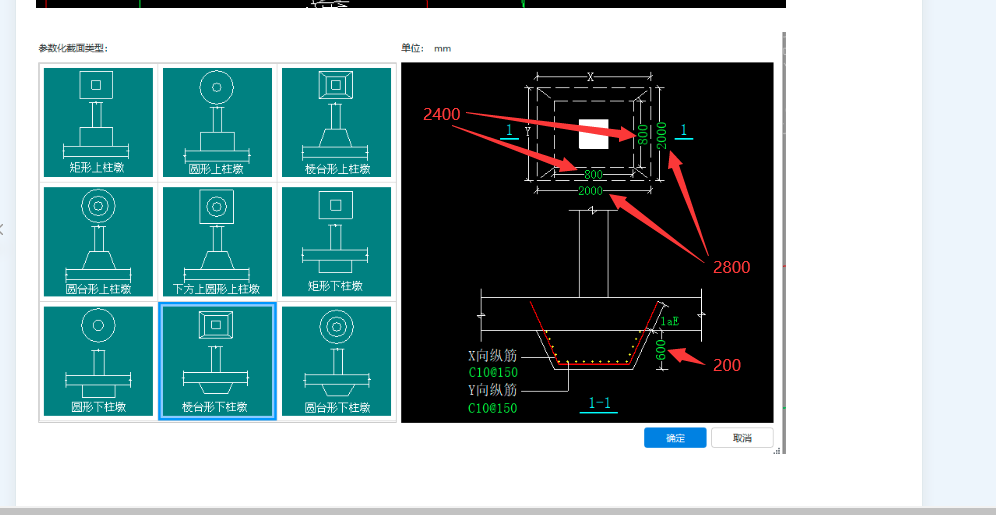
Task: Click the 取消 button
Action: pyautogui.click(x=743, y=438)
